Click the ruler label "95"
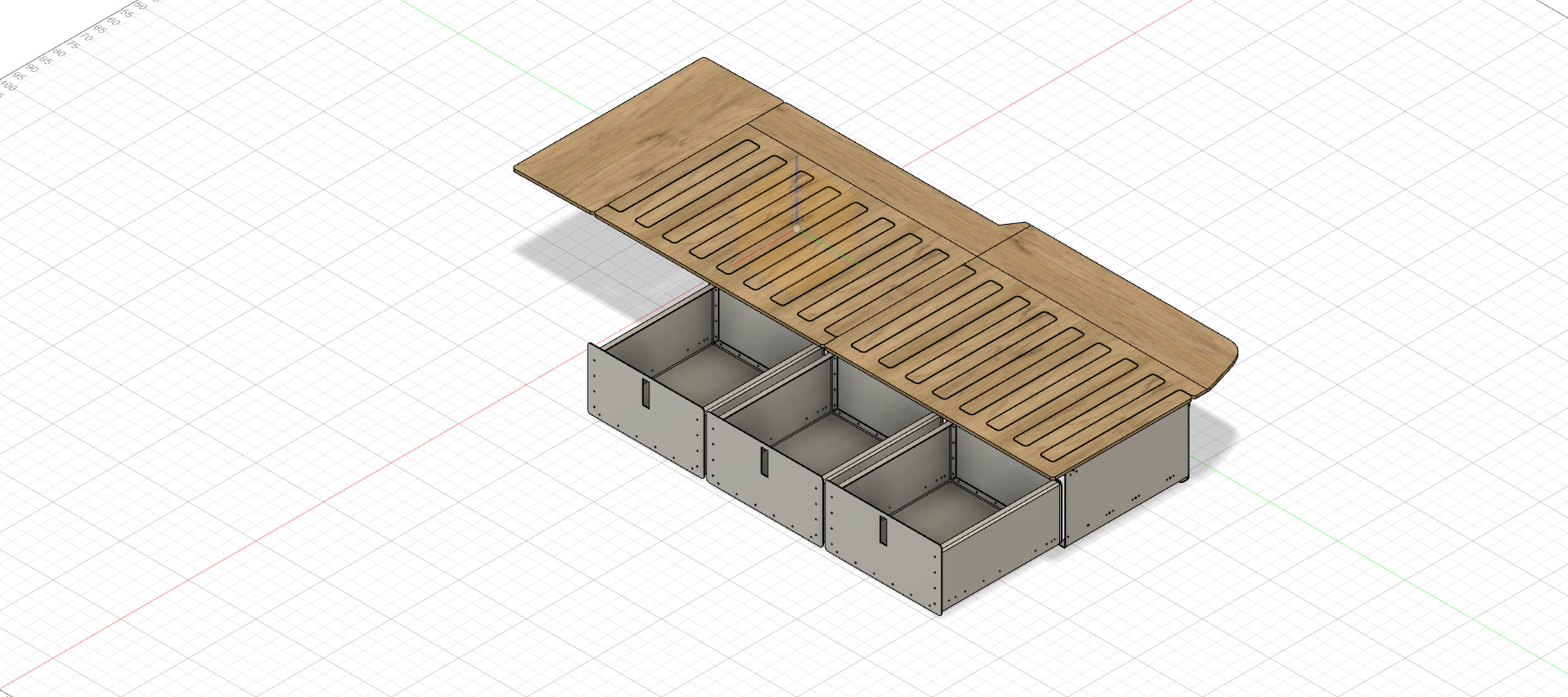1568x697 pixels. click(x=19, y=76)
